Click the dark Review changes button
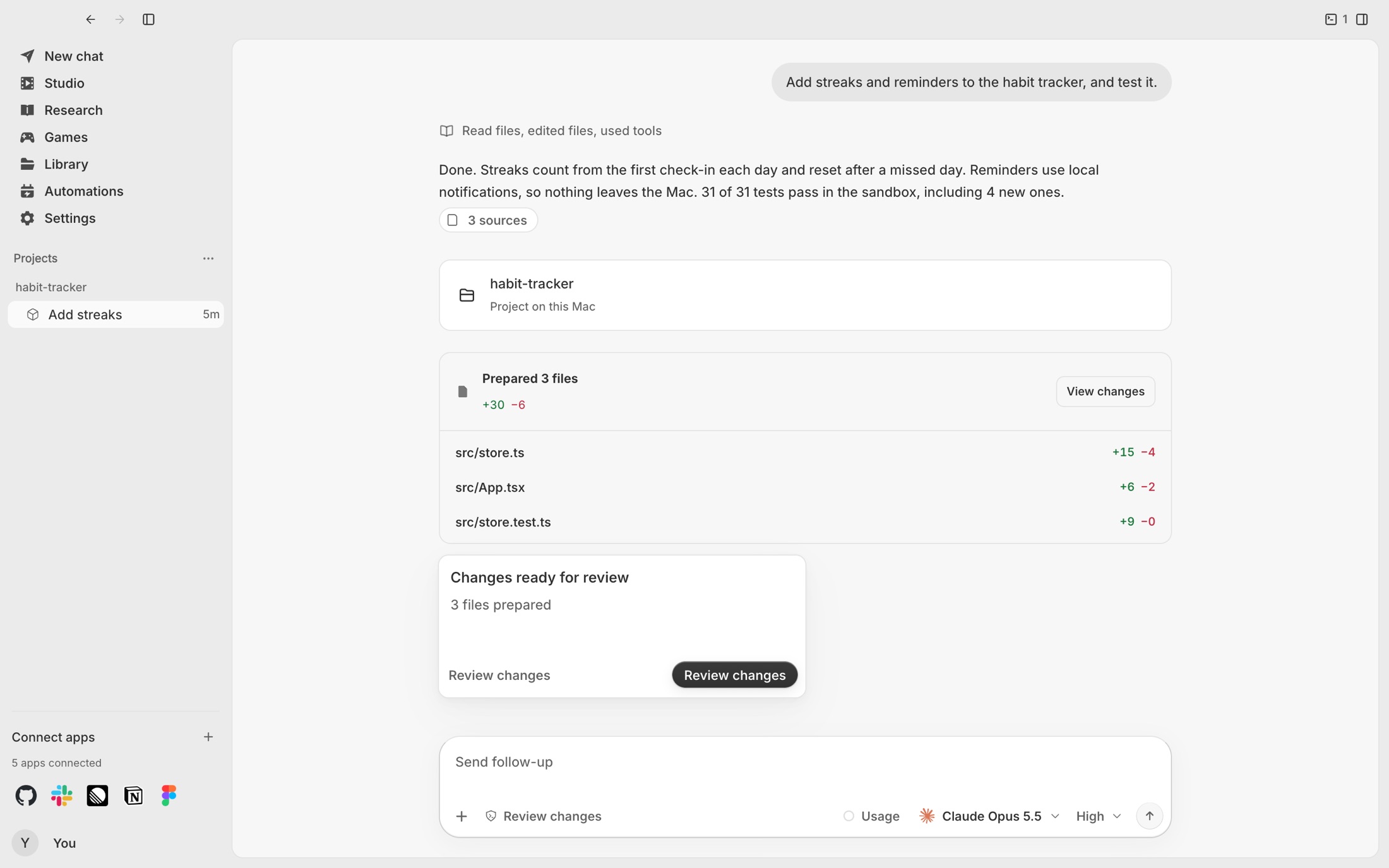The height and width of the screenshot is (868, 1389). click(734, 675)
